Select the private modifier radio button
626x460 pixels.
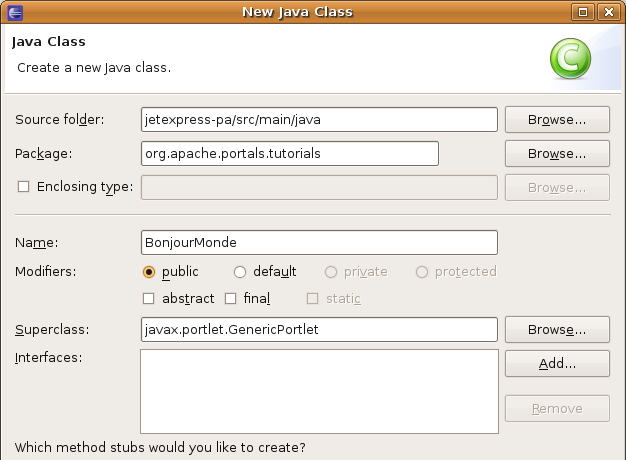click(x=332, y=272)
